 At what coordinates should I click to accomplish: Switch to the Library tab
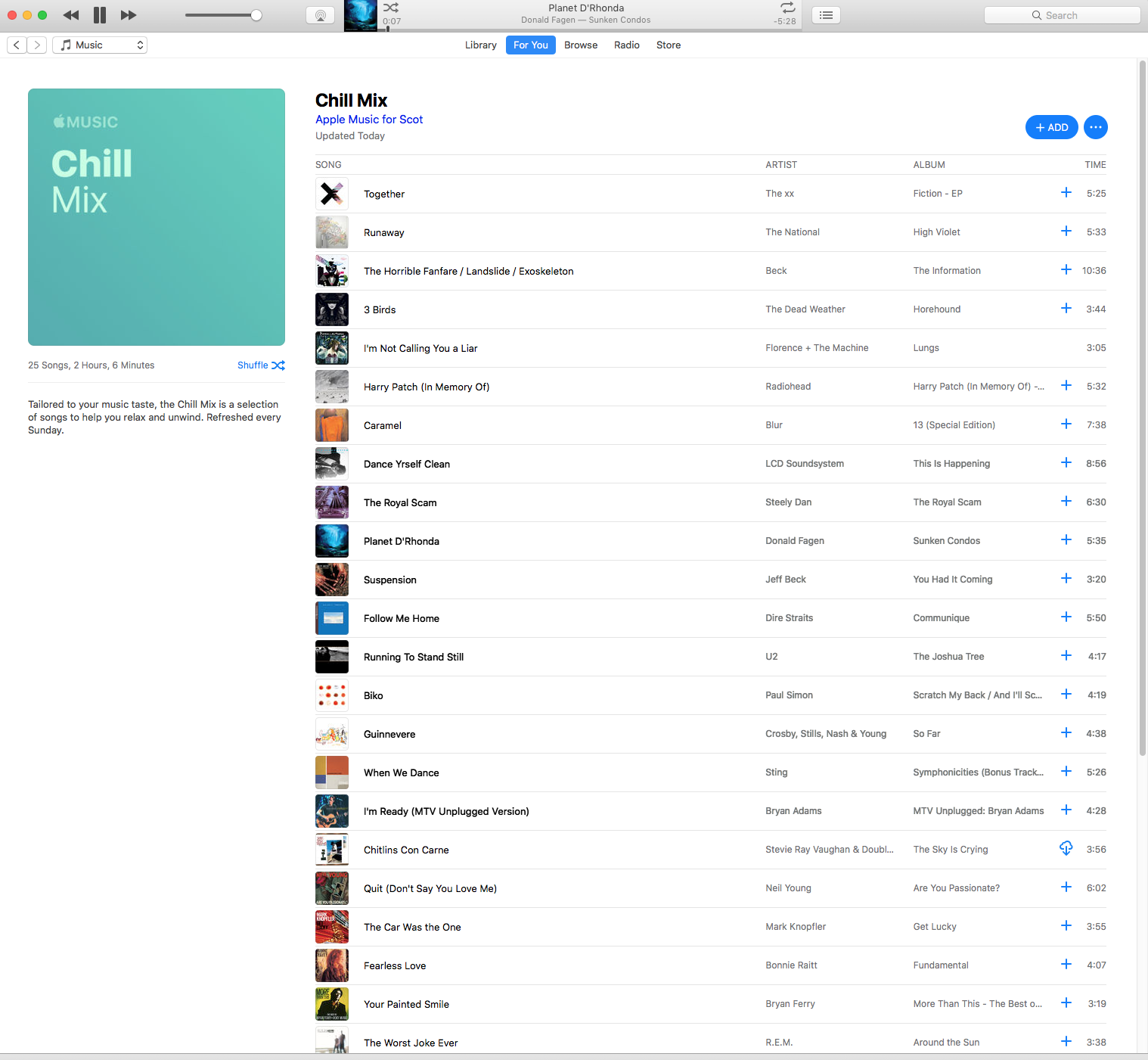[x=481, y=45]
